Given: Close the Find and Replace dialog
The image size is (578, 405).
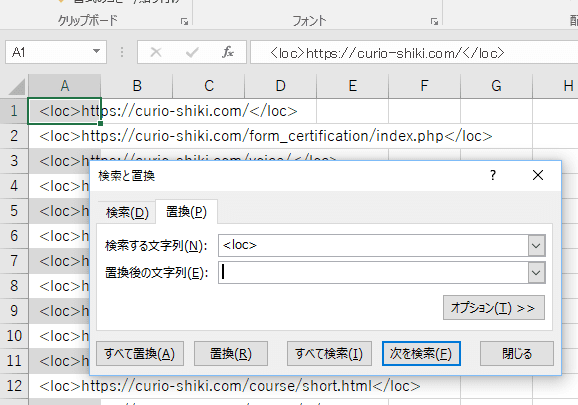Looking at the screenshot, I should point(538,175).
